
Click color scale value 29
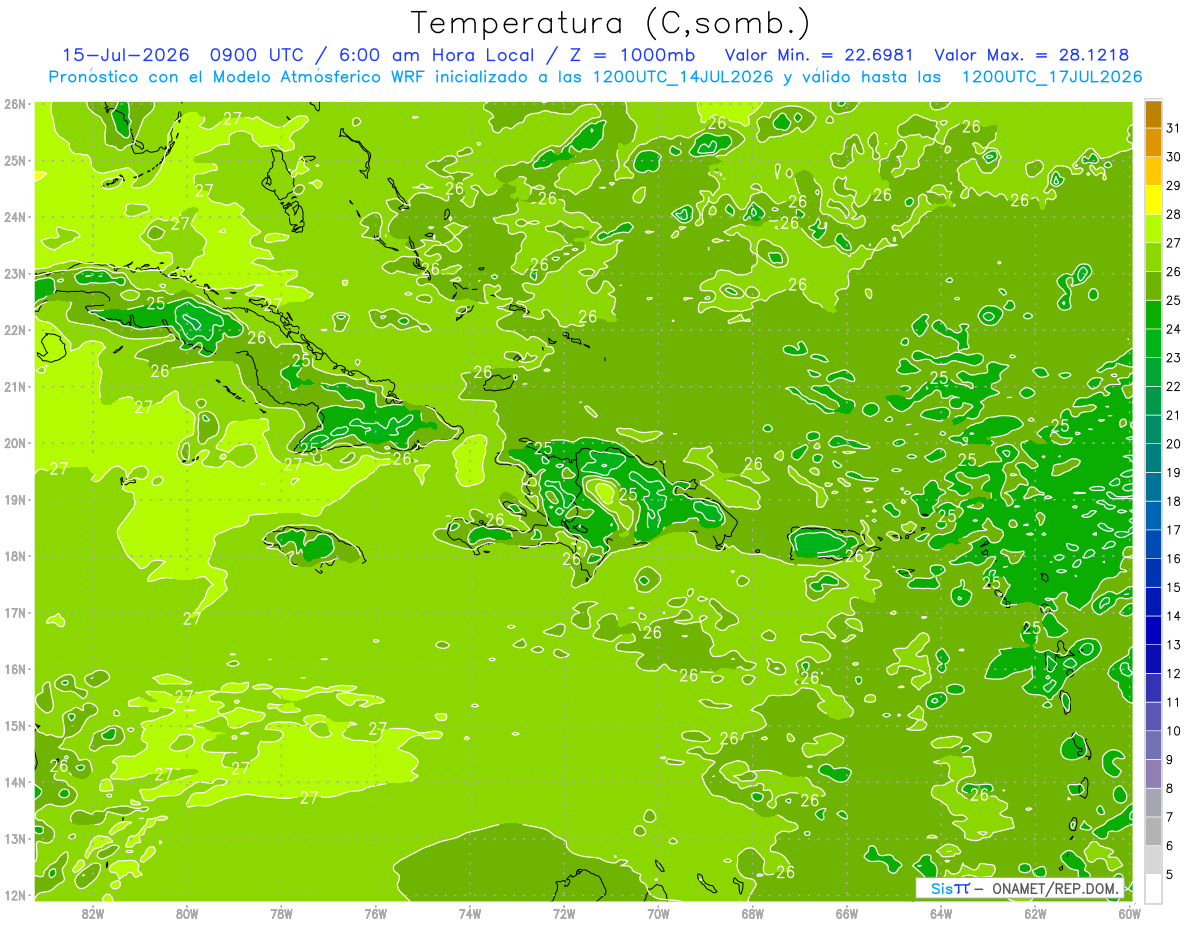point(1174,185)
